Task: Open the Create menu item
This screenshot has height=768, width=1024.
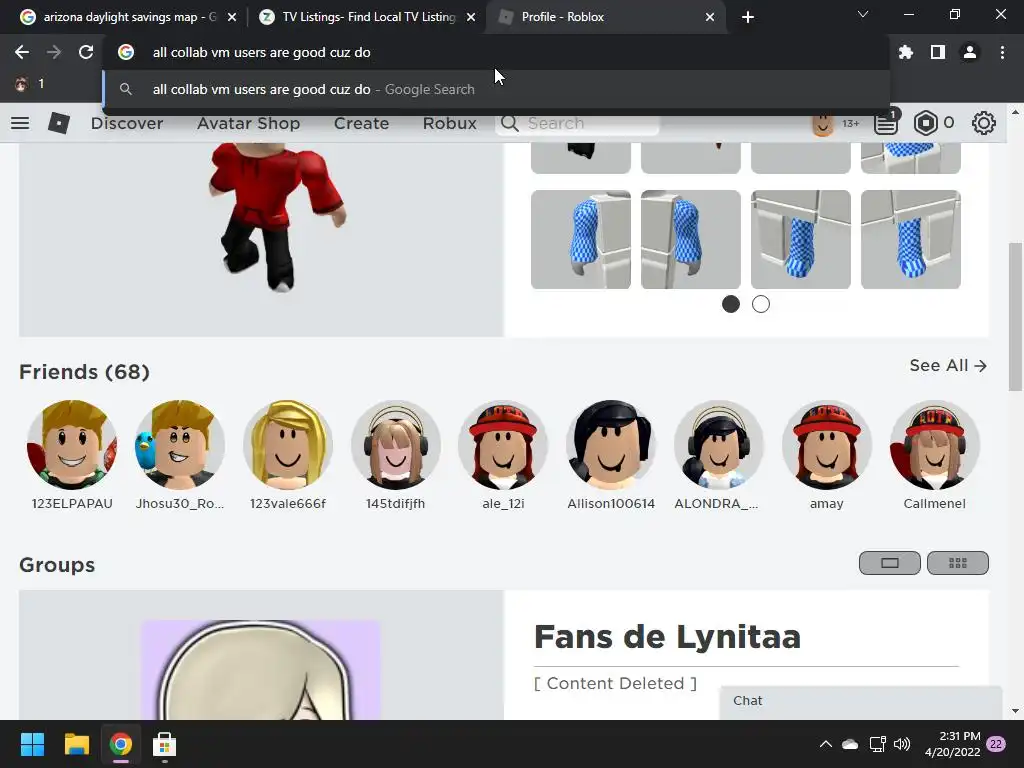Action: click(361, 123)
